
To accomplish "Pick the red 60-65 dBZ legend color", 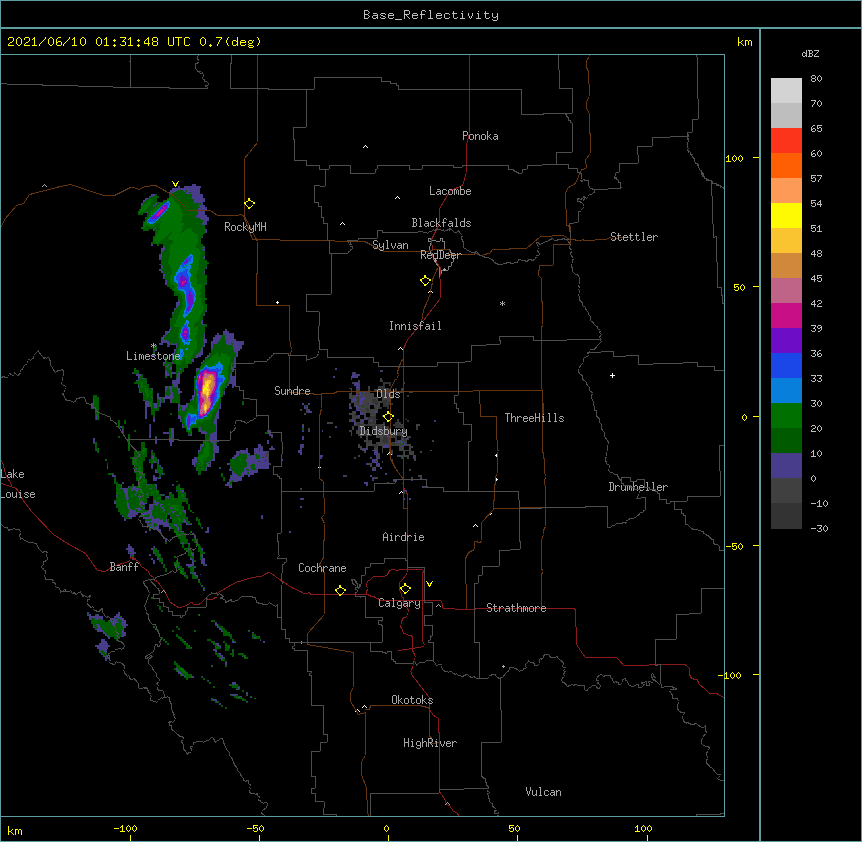I will pyautogui.click(x=786, y=140).
